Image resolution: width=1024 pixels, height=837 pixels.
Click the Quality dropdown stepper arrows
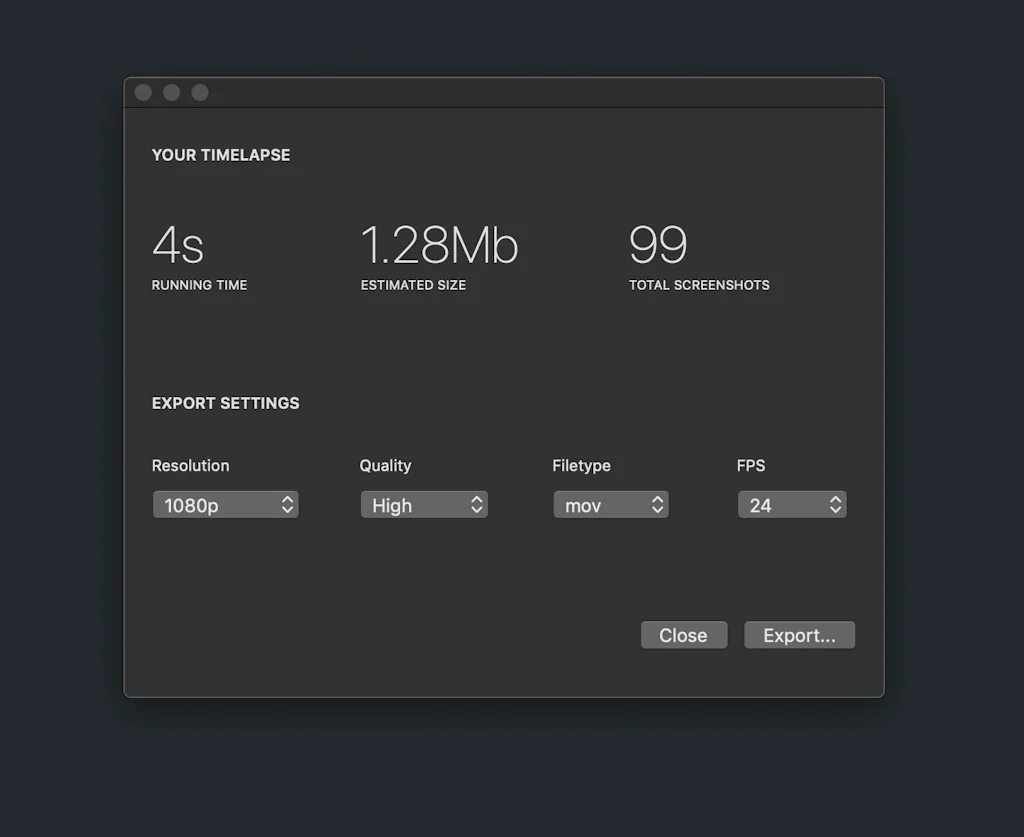click(477, 505)
